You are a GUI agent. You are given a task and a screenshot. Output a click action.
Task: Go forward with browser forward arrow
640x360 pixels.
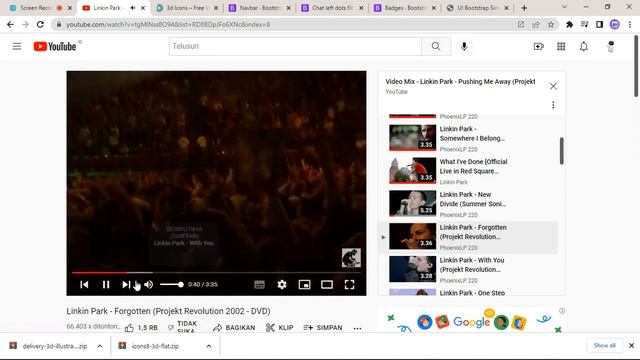(x=25, y=24)
